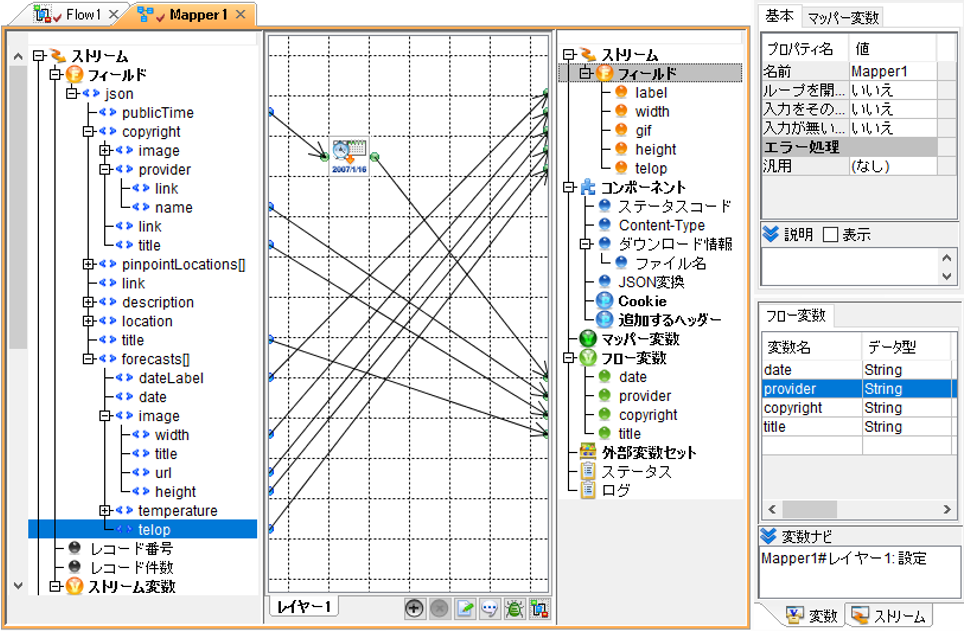Click the 変数ナビ double-chevron icon
The width and height of the screenshot is (964, 631).
point(768,536)
